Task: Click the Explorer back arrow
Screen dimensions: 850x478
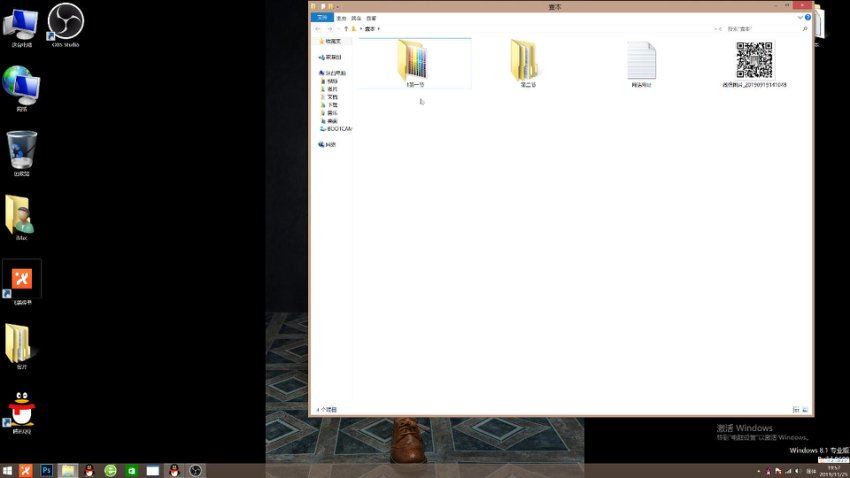Action: pos(318,29)
